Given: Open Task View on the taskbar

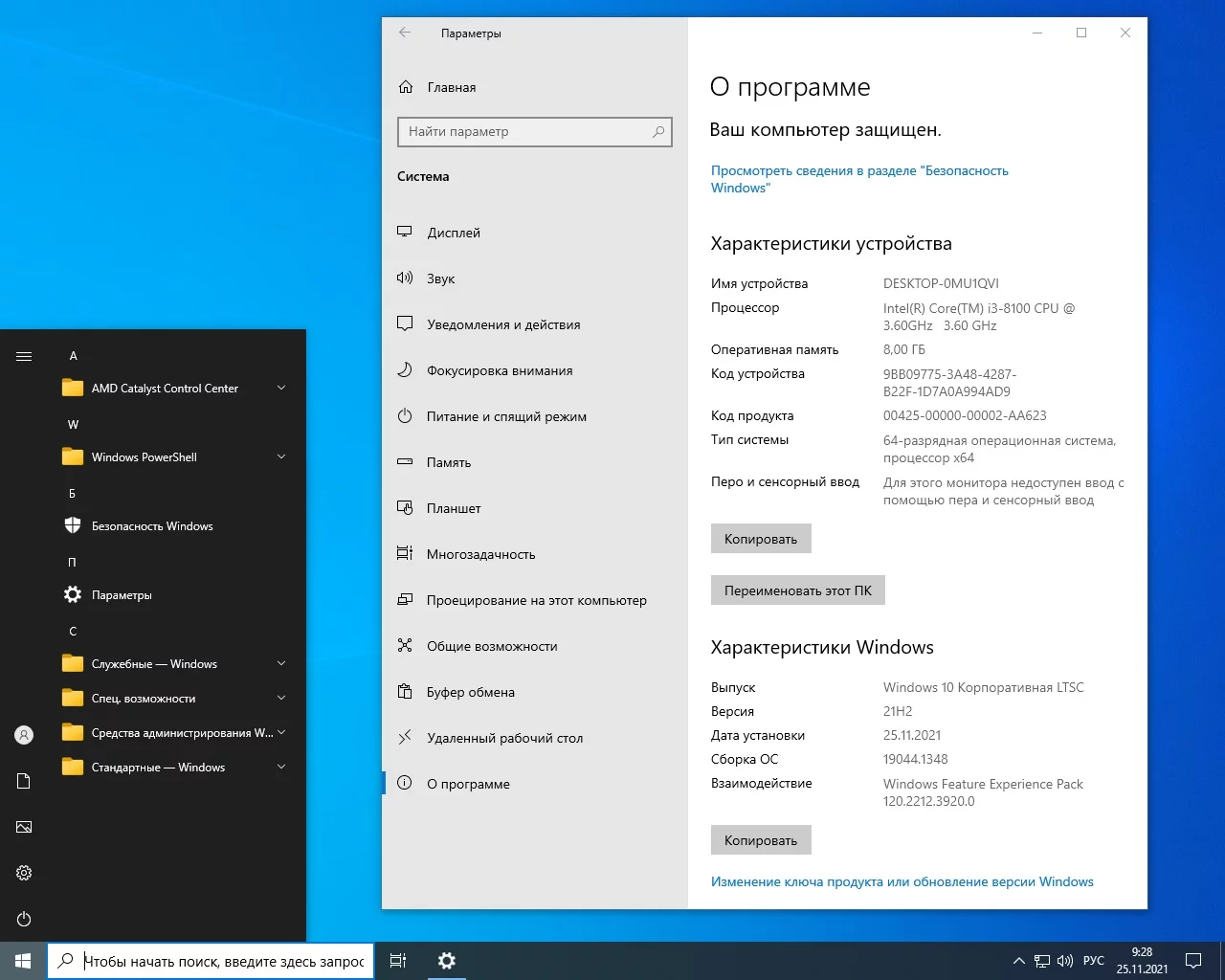Looking at the screenshot, I should click(398, 961).
